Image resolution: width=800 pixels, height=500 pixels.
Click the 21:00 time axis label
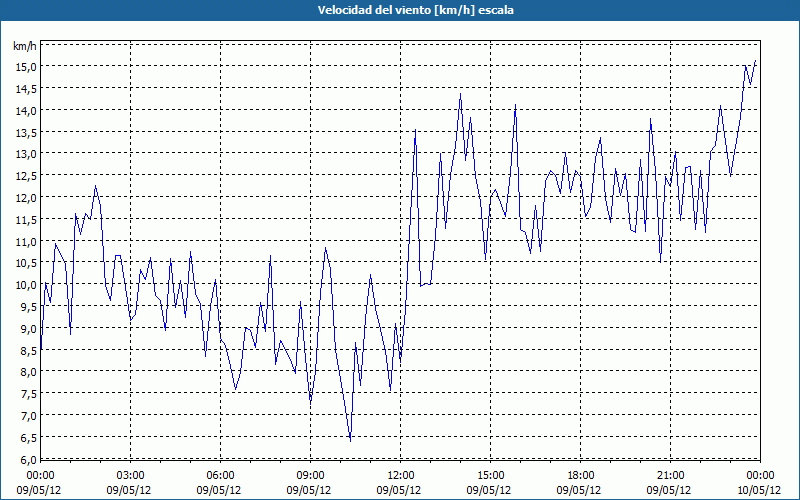670,476
